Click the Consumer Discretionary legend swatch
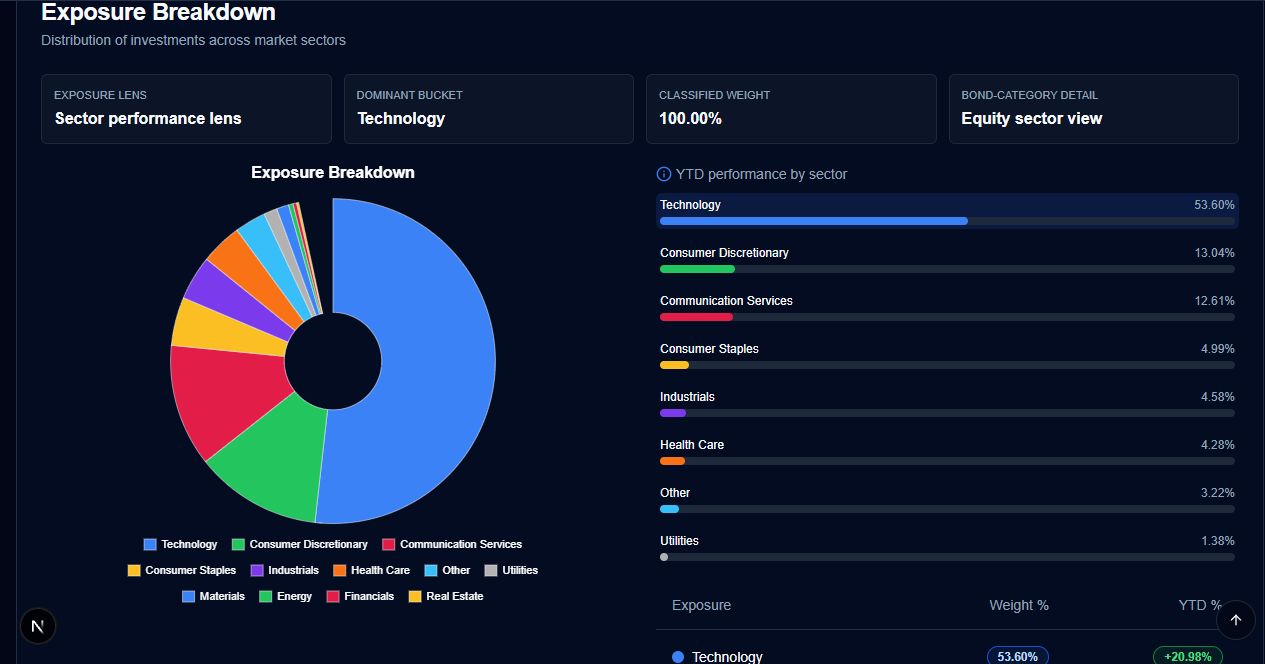 pyautogui.click(x=238, y=544)
